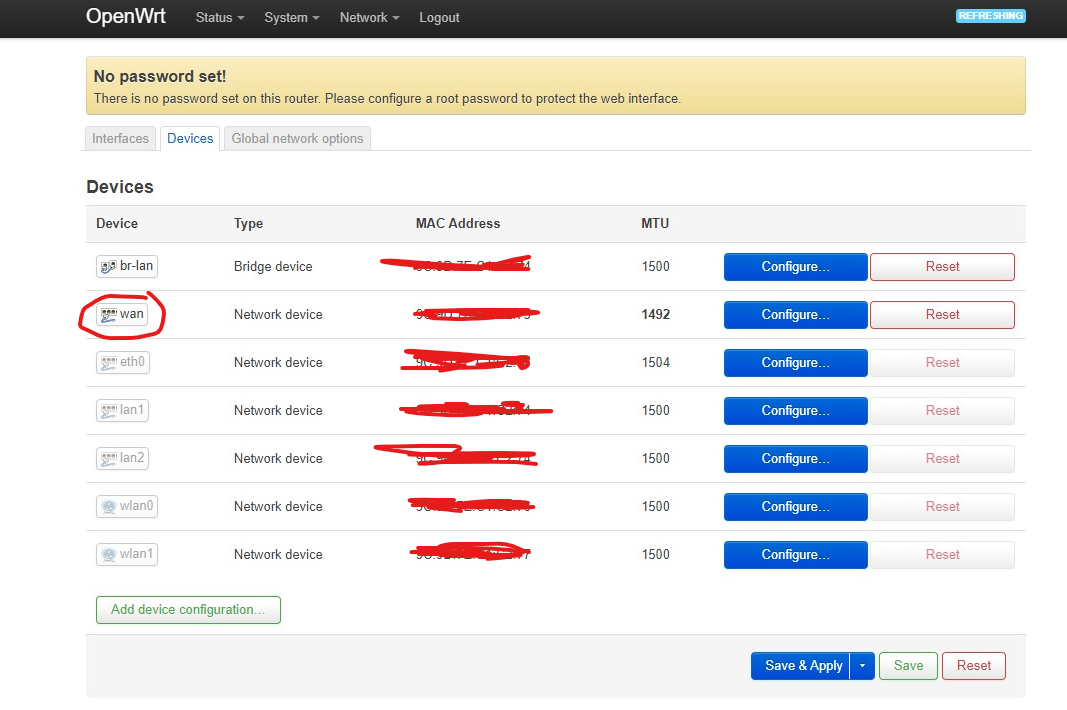Configure the eth0 device
Screen dimensions: 1067x710
point(795,363)
